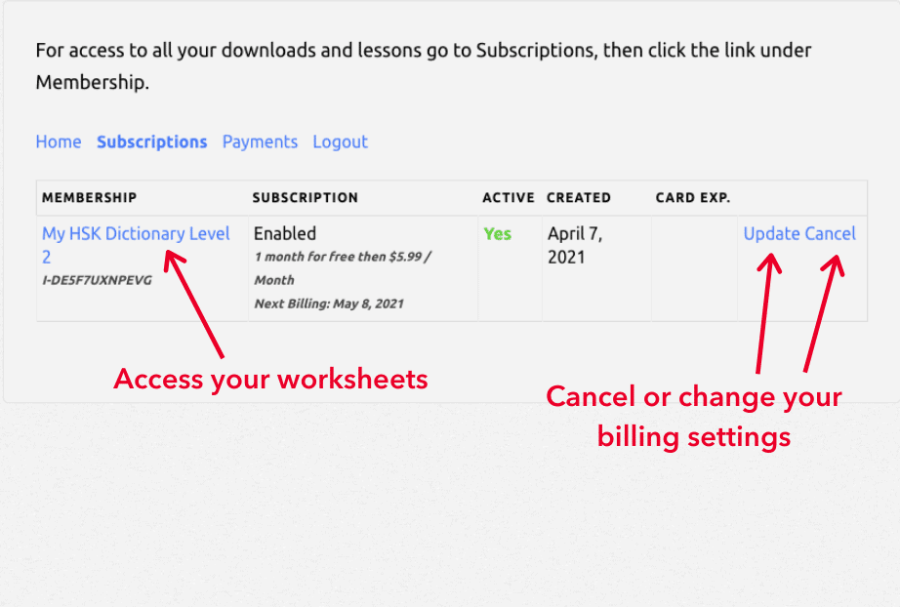Screen dimensions: 900x607
Task: Click the red Access your worksheets annotation
Action: (x=270, y=380)
